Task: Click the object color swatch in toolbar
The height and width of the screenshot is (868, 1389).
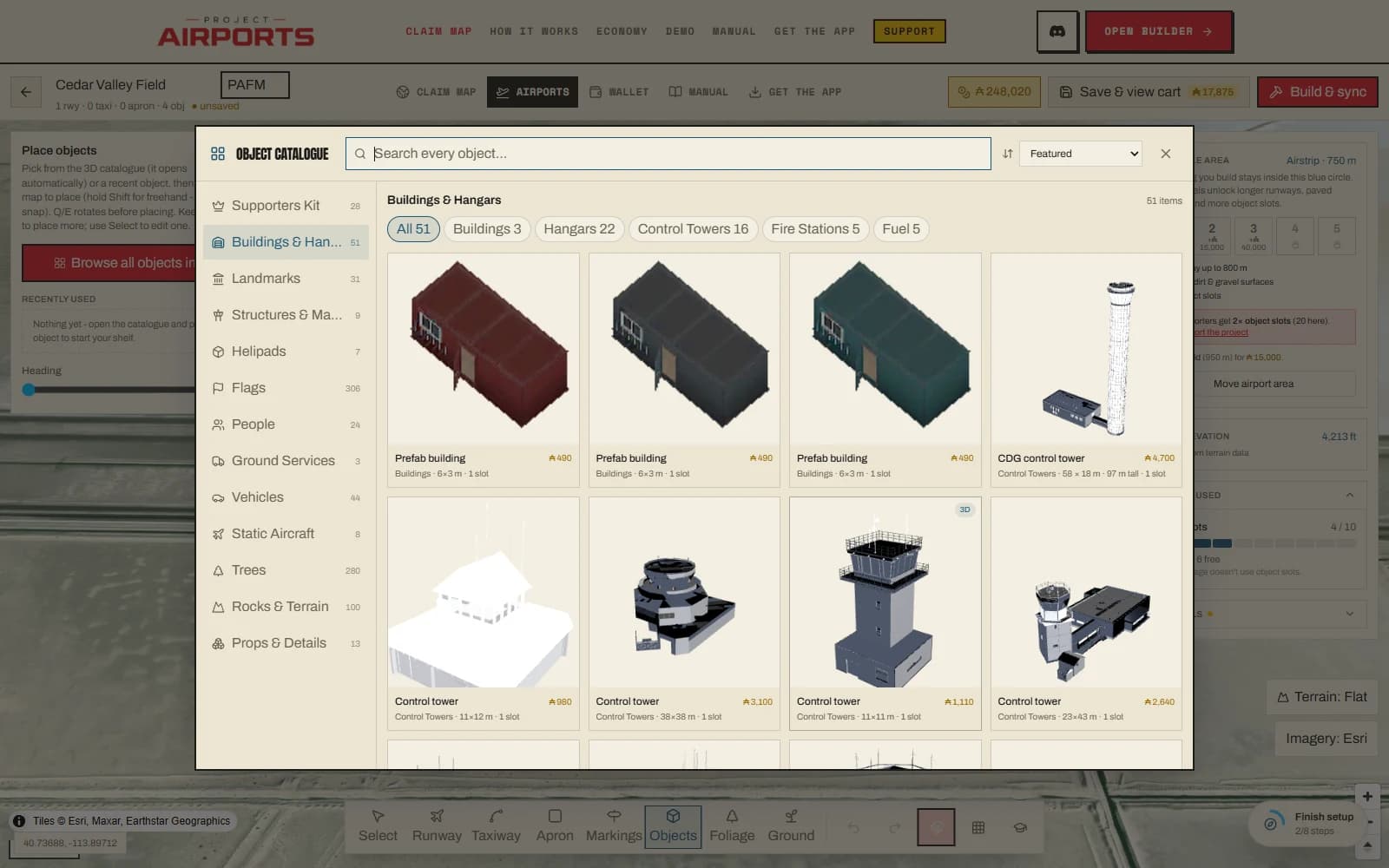Action: tap(936, 827)
